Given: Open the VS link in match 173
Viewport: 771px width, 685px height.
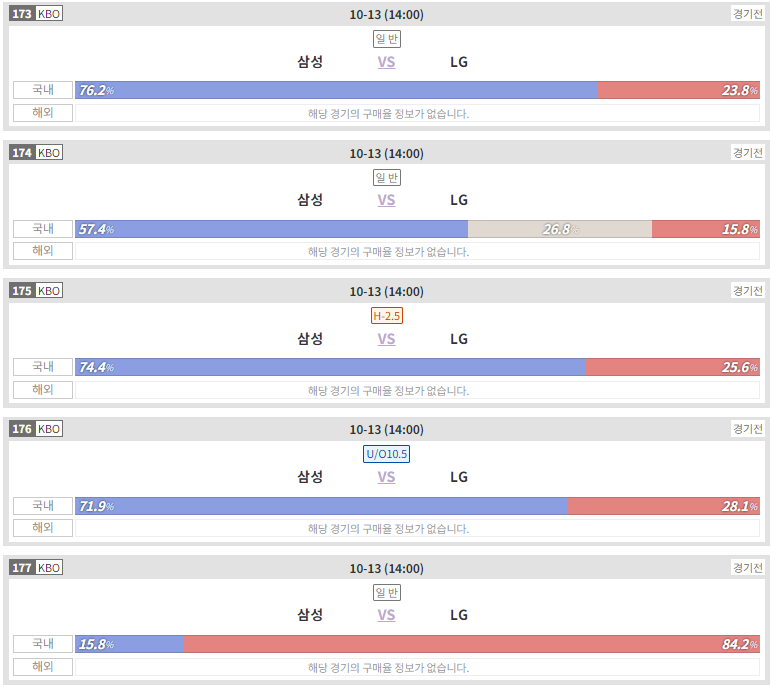Looking at the screenshot, I should [x=386, y=62].
